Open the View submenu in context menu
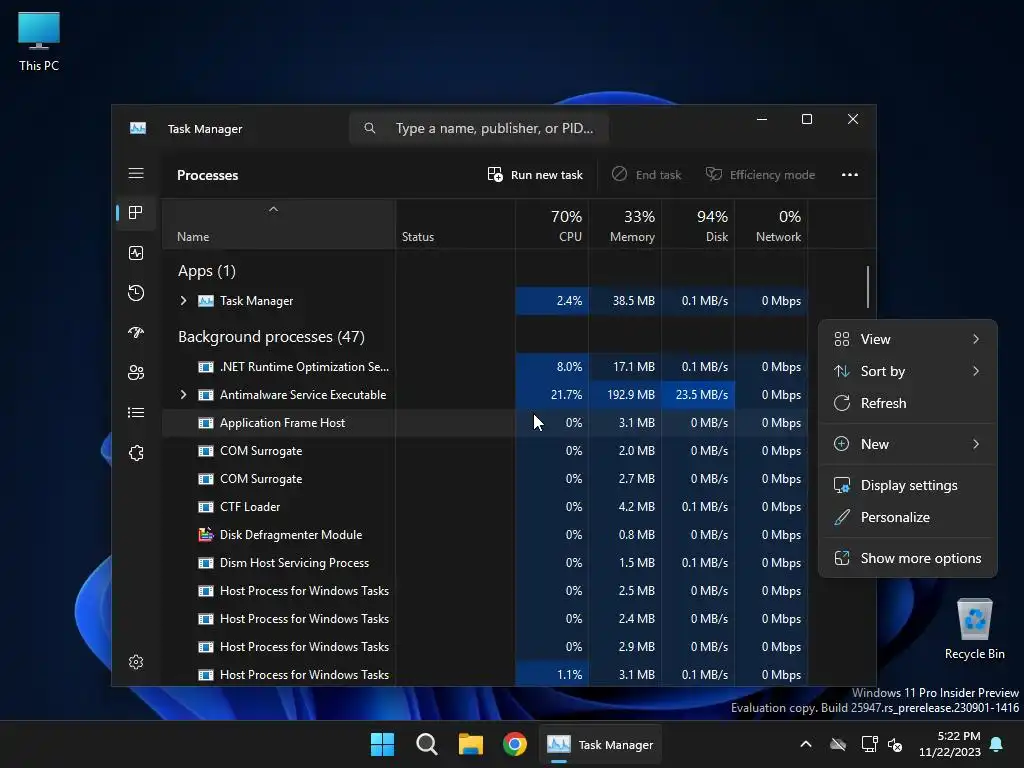1024x768 pixels. click(x=908, y=339)
